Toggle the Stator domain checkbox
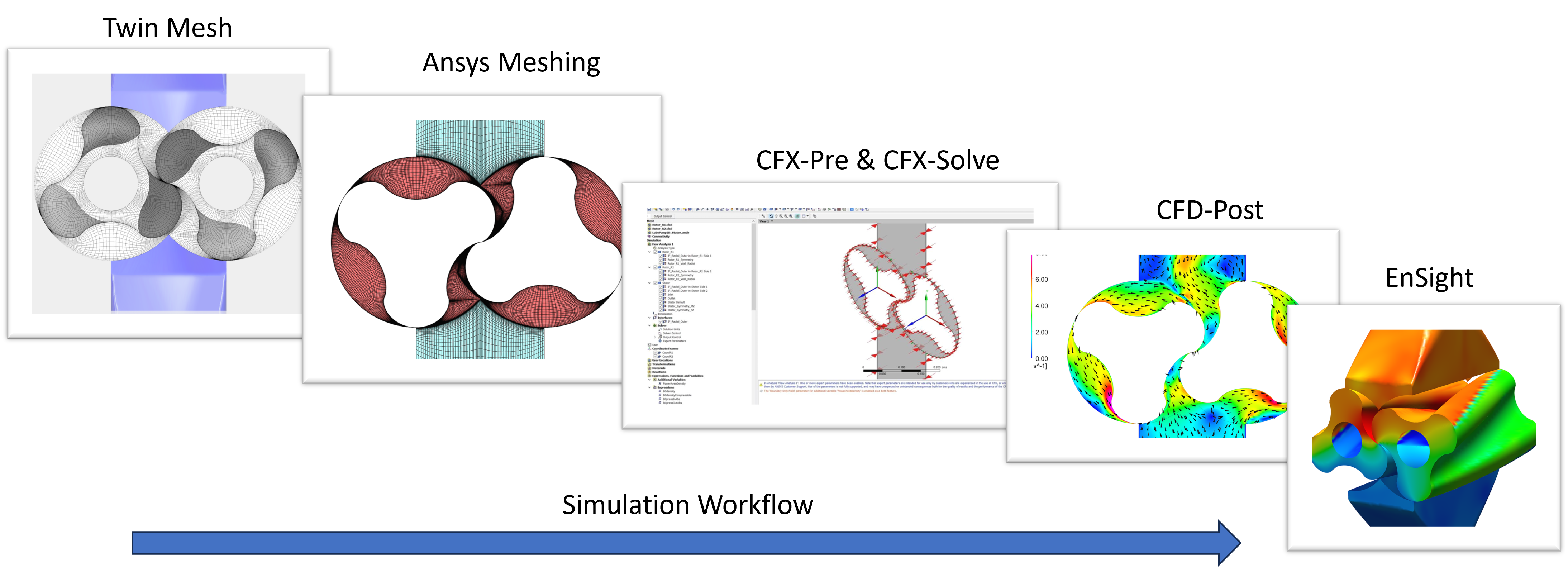The height and width of the screenshot is (567, 1568). coord(656,283)
